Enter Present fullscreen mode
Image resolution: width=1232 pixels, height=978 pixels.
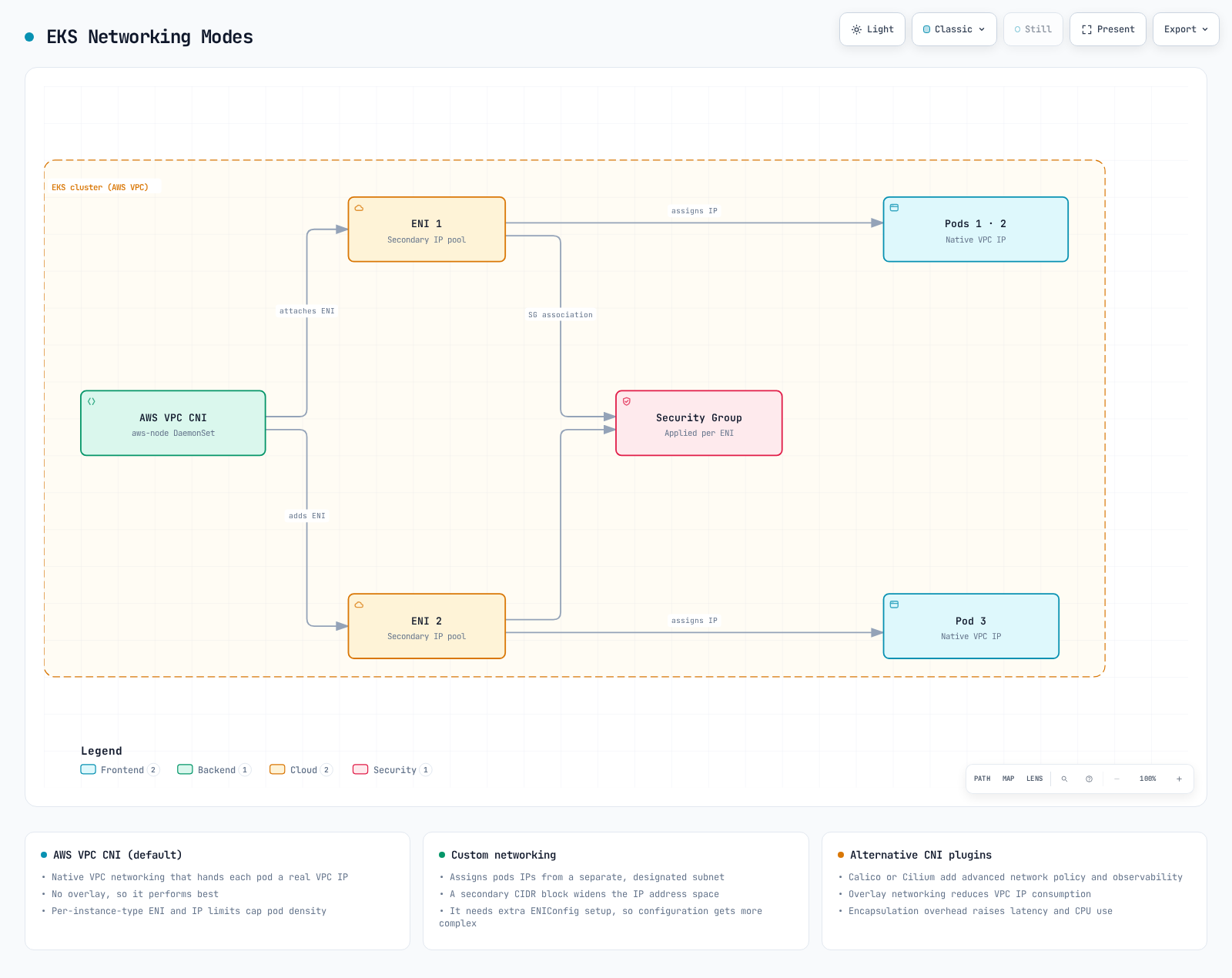pos(1108,29)
